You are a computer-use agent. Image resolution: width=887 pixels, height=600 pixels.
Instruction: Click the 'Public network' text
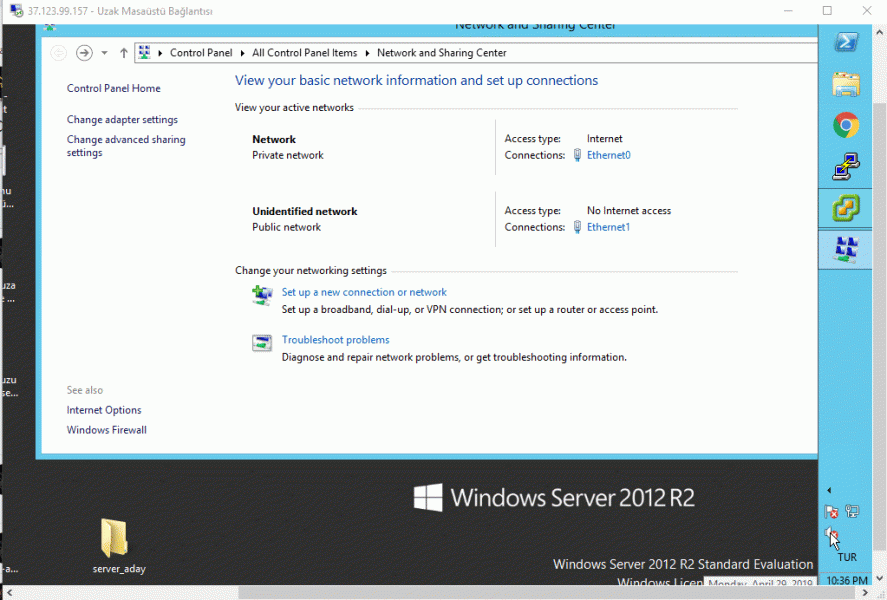pos(286,227)
